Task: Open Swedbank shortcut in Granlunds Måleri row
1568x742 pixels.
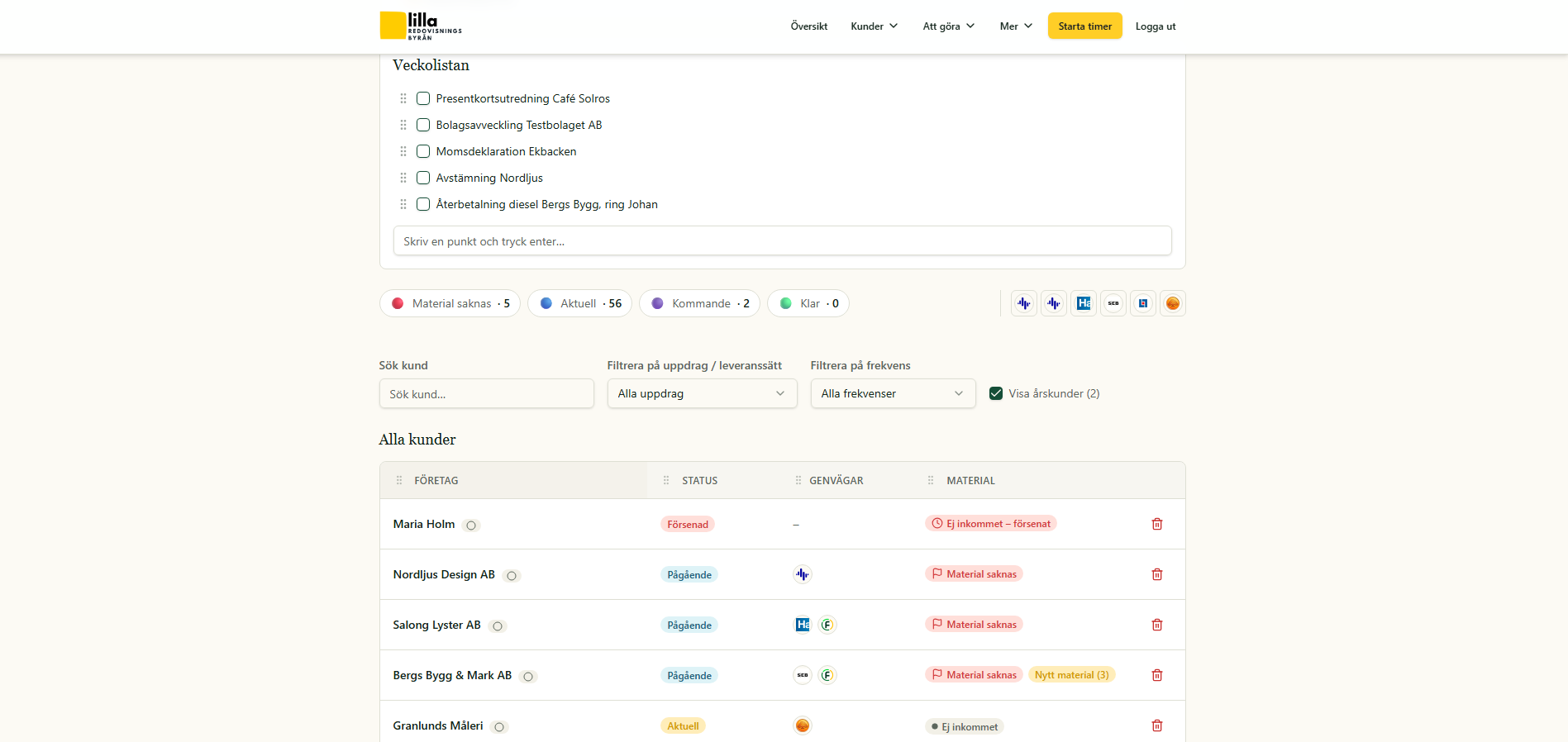Action: 803,725
